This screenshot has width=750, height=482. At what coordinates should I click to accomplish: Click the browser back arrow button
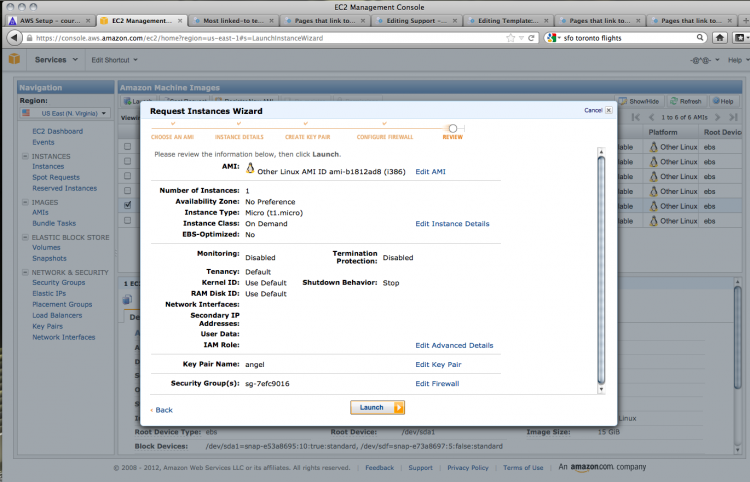click(x=15, y=38)
